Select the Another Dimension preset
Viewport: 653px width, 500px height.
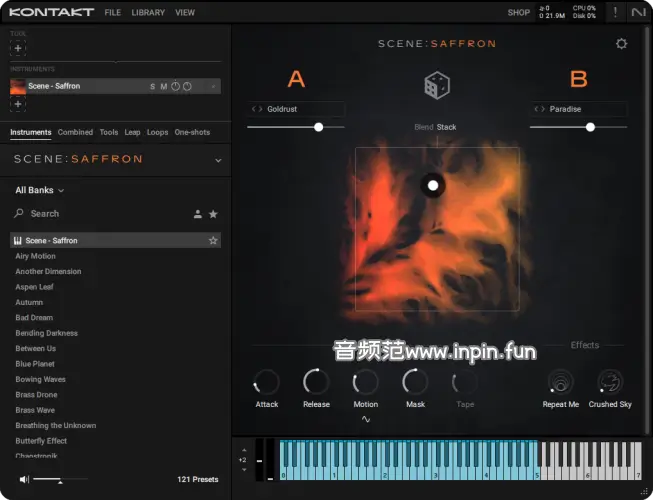coord(48,271)
